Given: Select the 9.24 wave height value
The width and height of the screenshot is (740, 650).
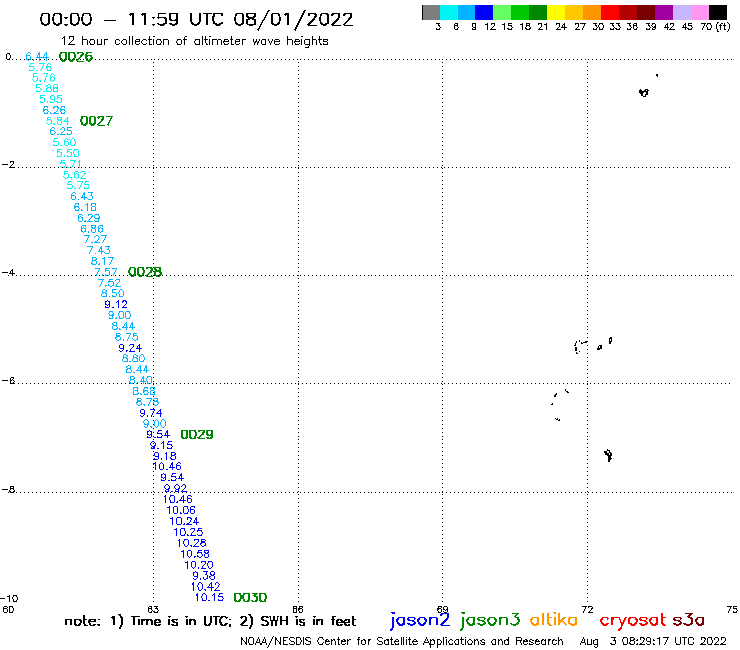Looking at the screenshot, I should 130,348.
